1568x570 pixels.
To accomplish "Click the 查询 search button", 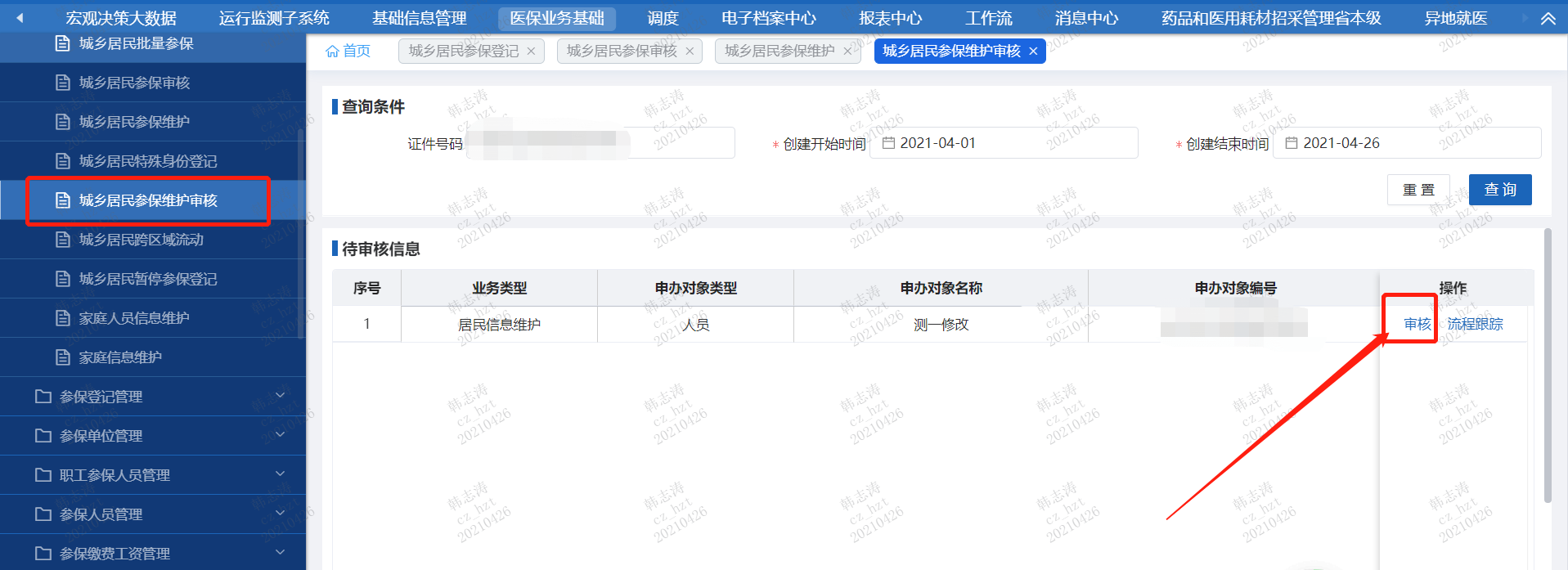I will (x=1499, y=190).
